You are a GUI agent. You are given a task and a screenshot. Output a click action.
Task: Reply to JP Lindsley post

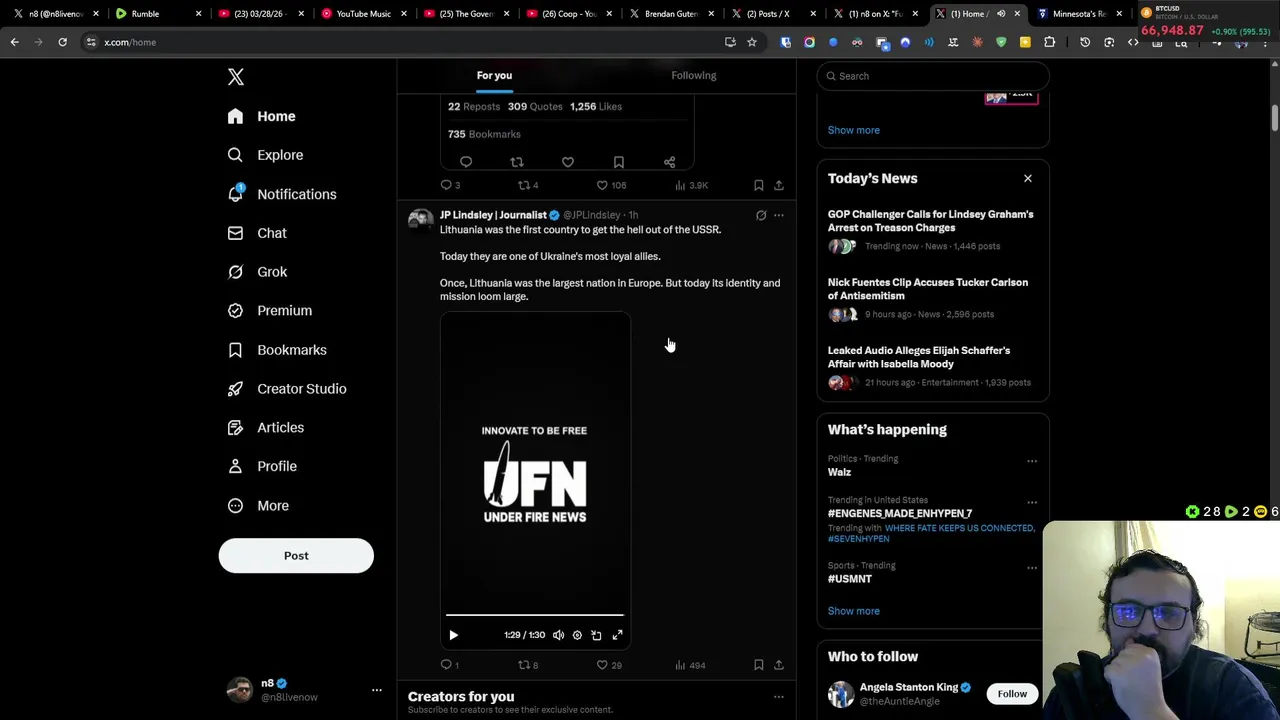(446, 665)
